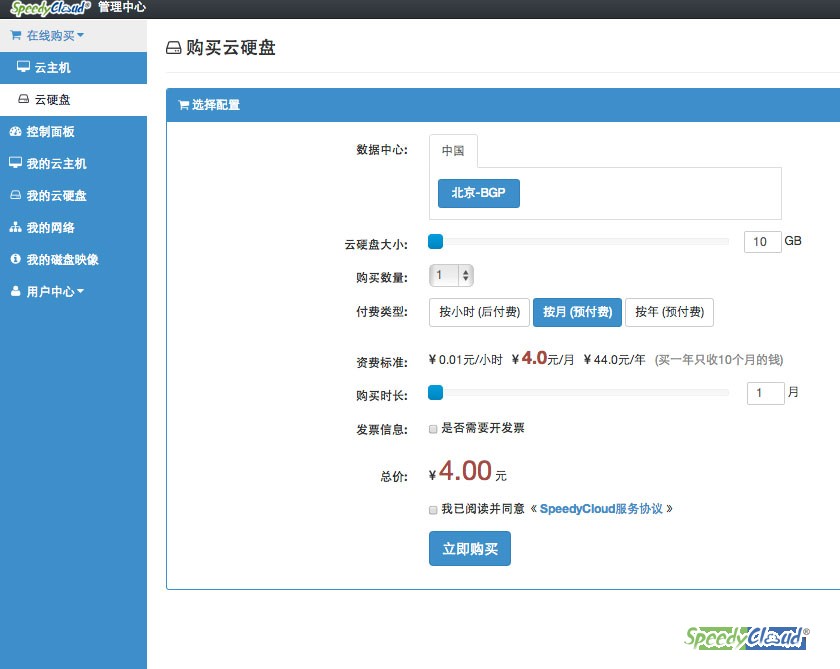This screenshot has height=669, width=840.
Task: Select 按月 (预付费) billing type
Action: pyautogui.click(x=577, y=312)
